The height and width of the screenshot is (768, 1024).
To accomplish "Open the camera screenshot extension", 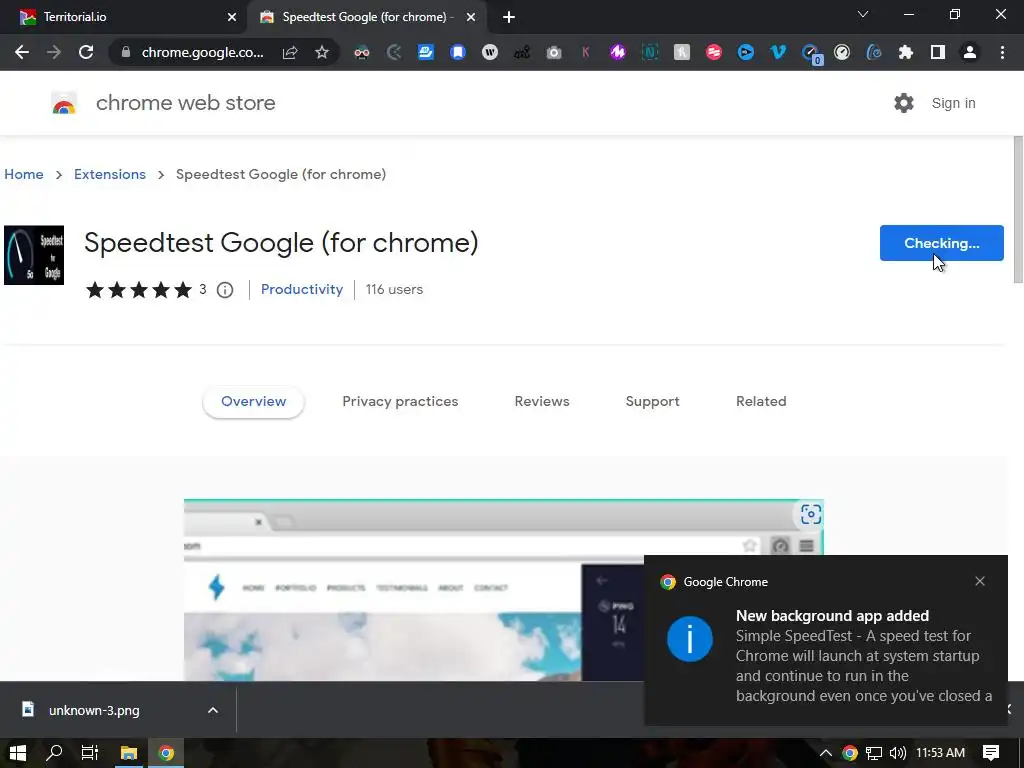I will point(554,52).
